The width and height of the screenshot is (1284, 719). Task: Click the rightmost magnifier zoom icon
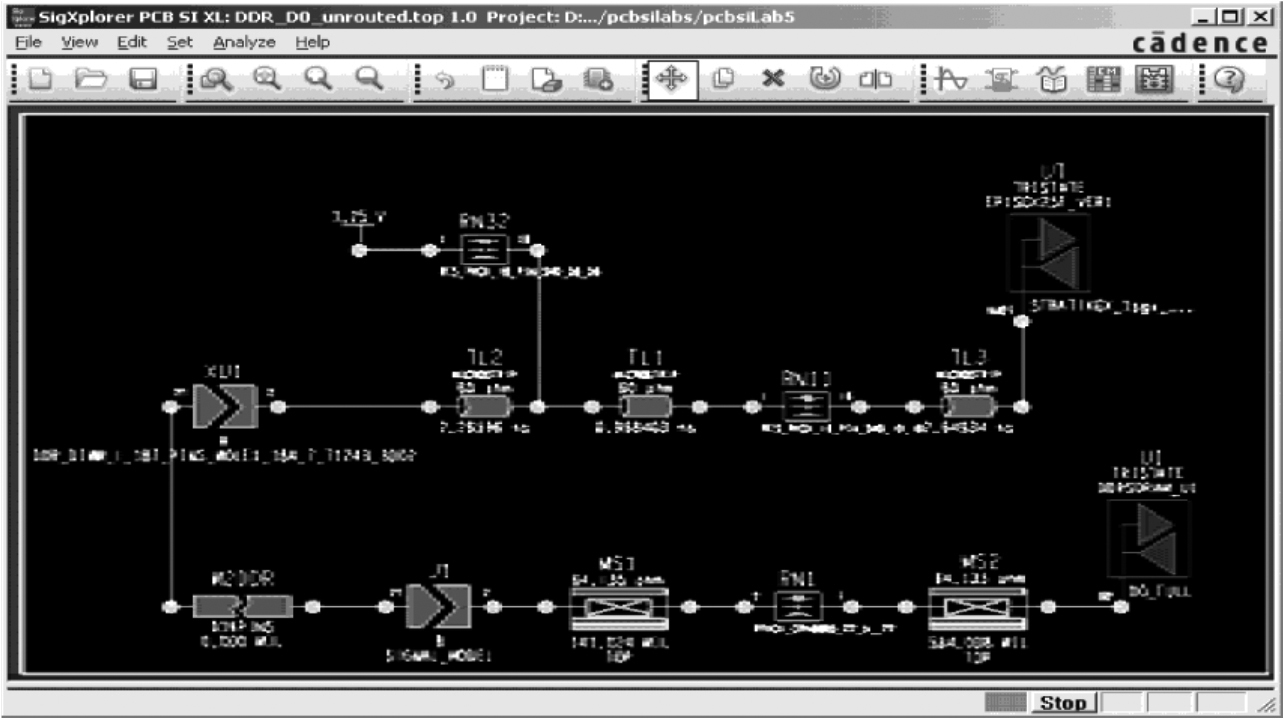[x=371, y=78]
